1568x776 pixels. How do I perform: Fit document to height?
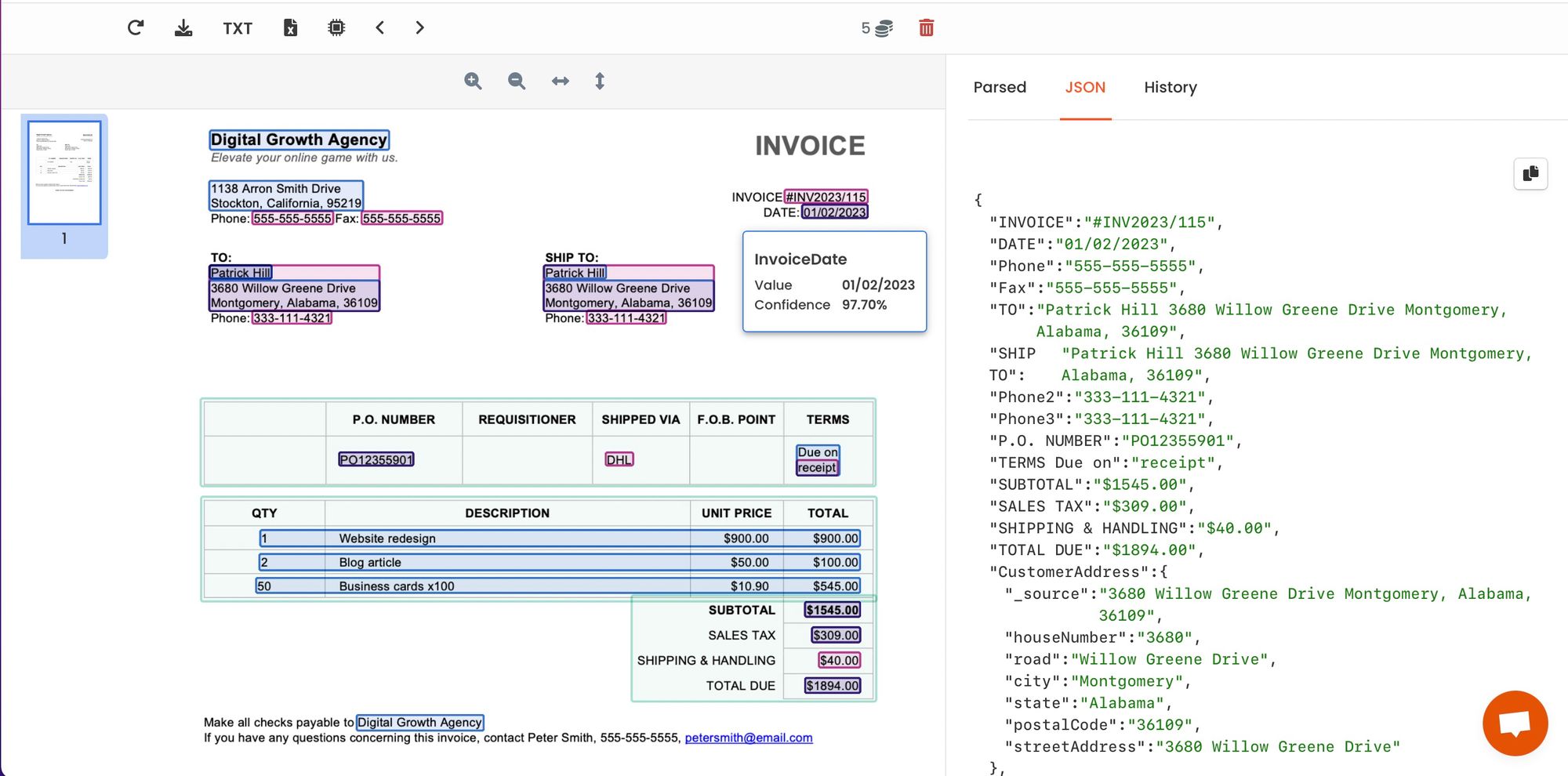600,81
